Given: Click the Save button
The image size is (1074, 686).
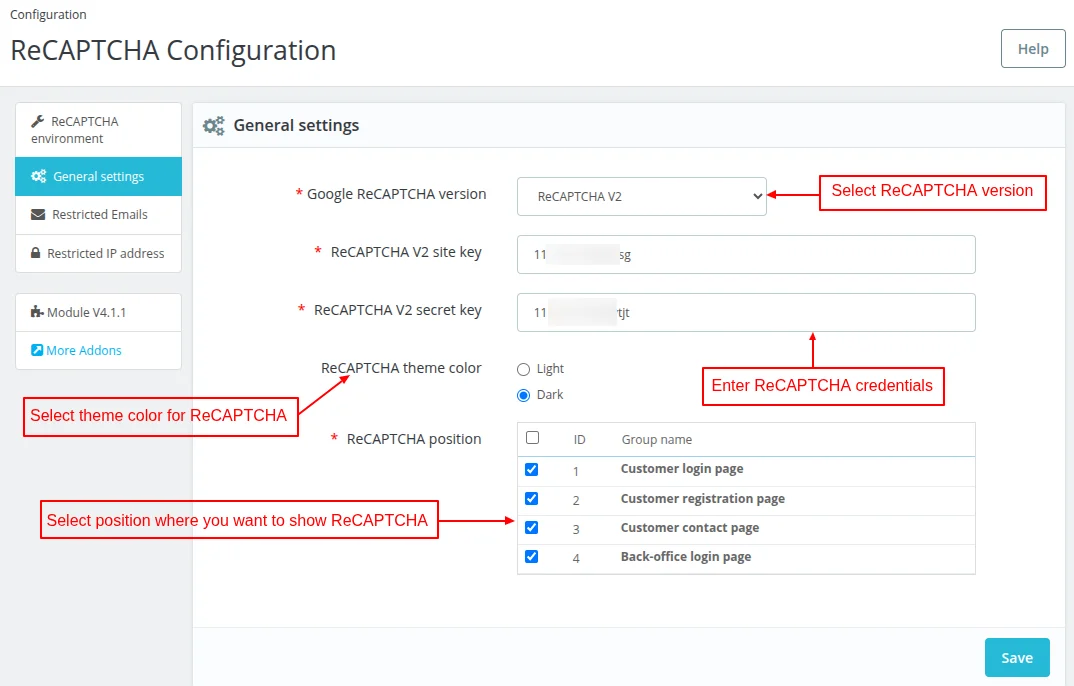Looking at the screenshot, I should click(1017, 658).
